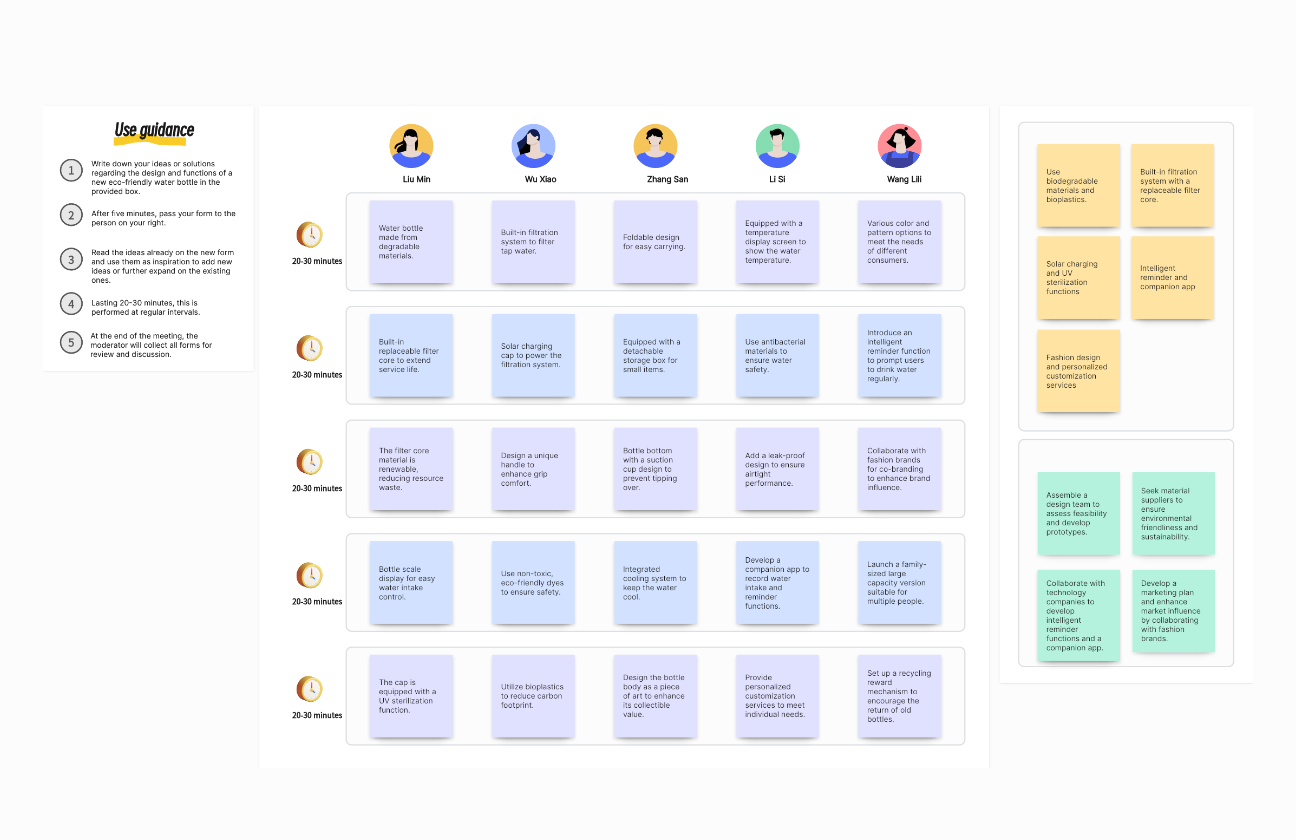Click yellow 'Intelligent reminder and companion app' note
The width and height of the screenshot is (1296, 840).
[x=1172, y=278]
